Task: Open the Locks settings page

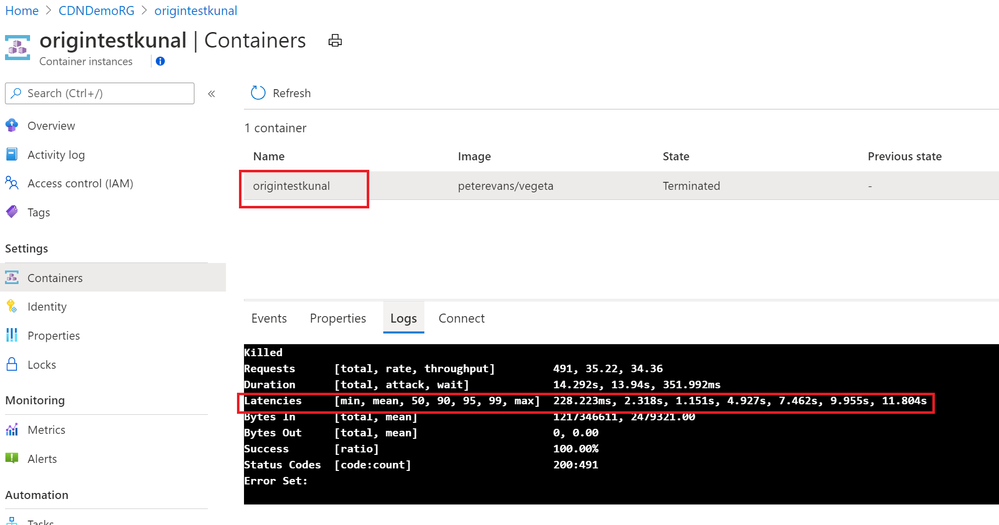Action: pos(41,365)
